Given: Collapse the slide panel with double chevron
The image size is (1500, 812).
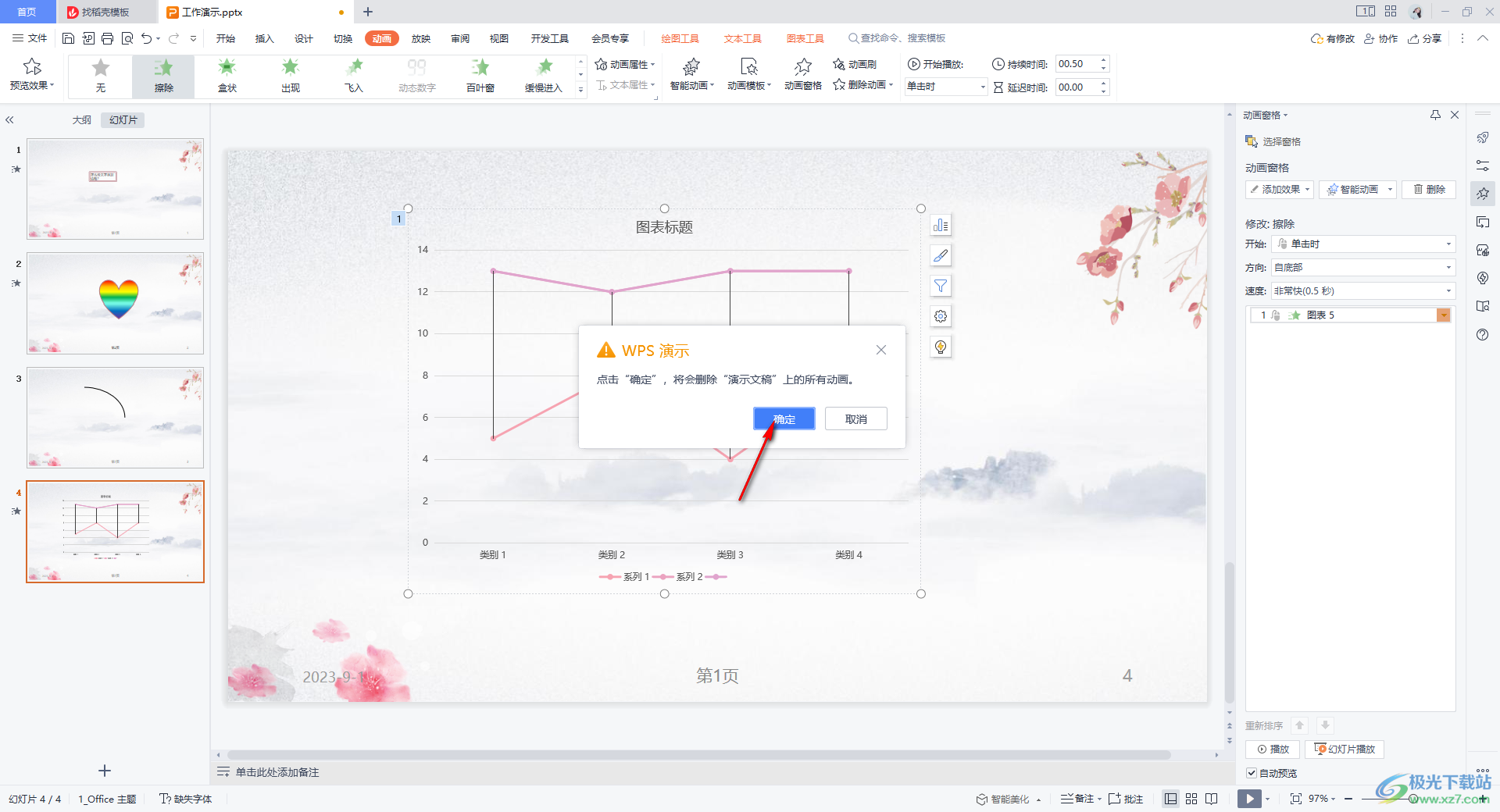Looking at the screenshot, I should click(x=9, y=119).
